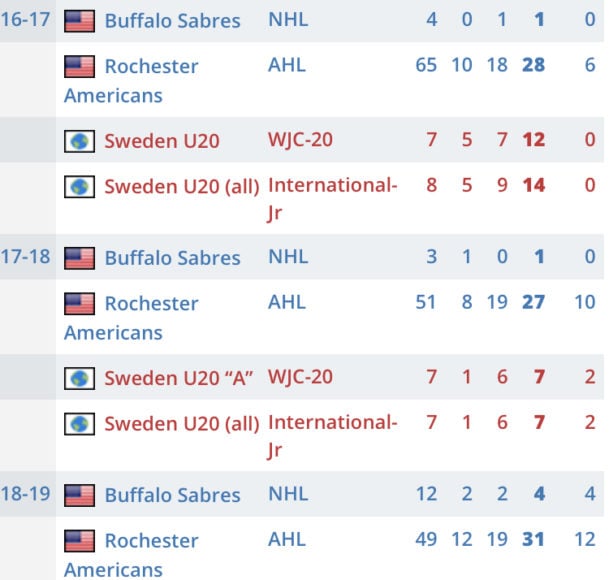Click the globe icon next to Sweden U20 WJC-20 12-point row
Image resolution: width=609 pixels, height=580 pixels.
pos(79,140)
